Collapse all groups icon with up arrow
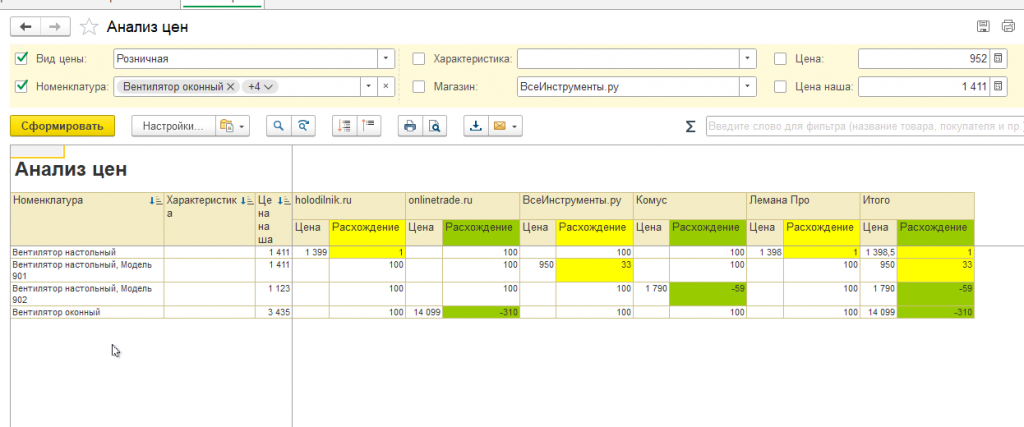 coord(369,126)
